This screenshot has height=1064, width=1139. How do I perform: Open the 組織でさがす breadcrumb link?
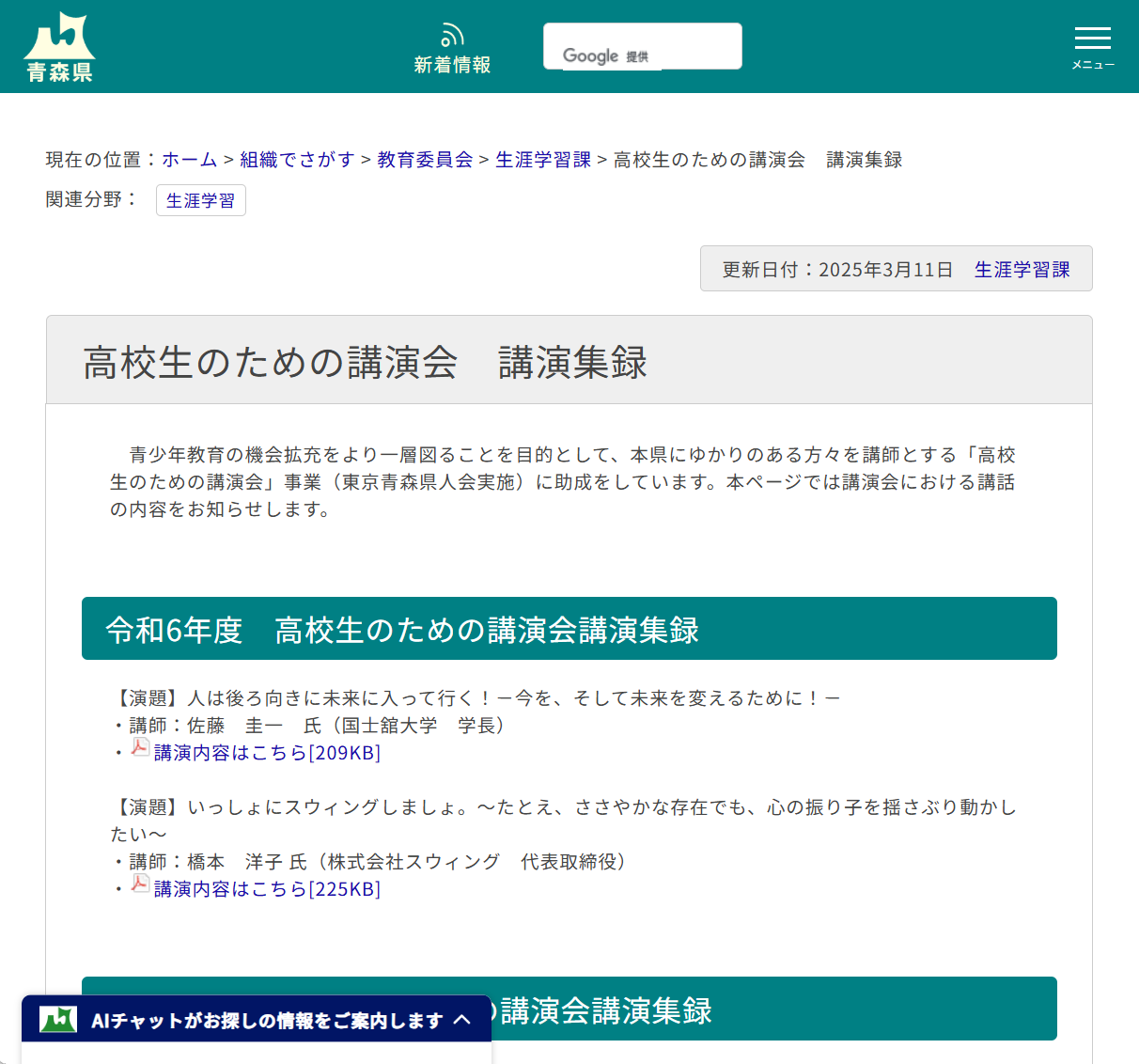click(296, 160)
